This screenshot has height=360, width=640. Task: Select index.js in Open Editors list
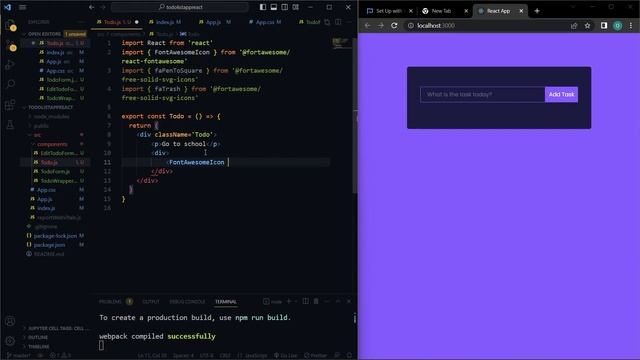pos(56,52)
